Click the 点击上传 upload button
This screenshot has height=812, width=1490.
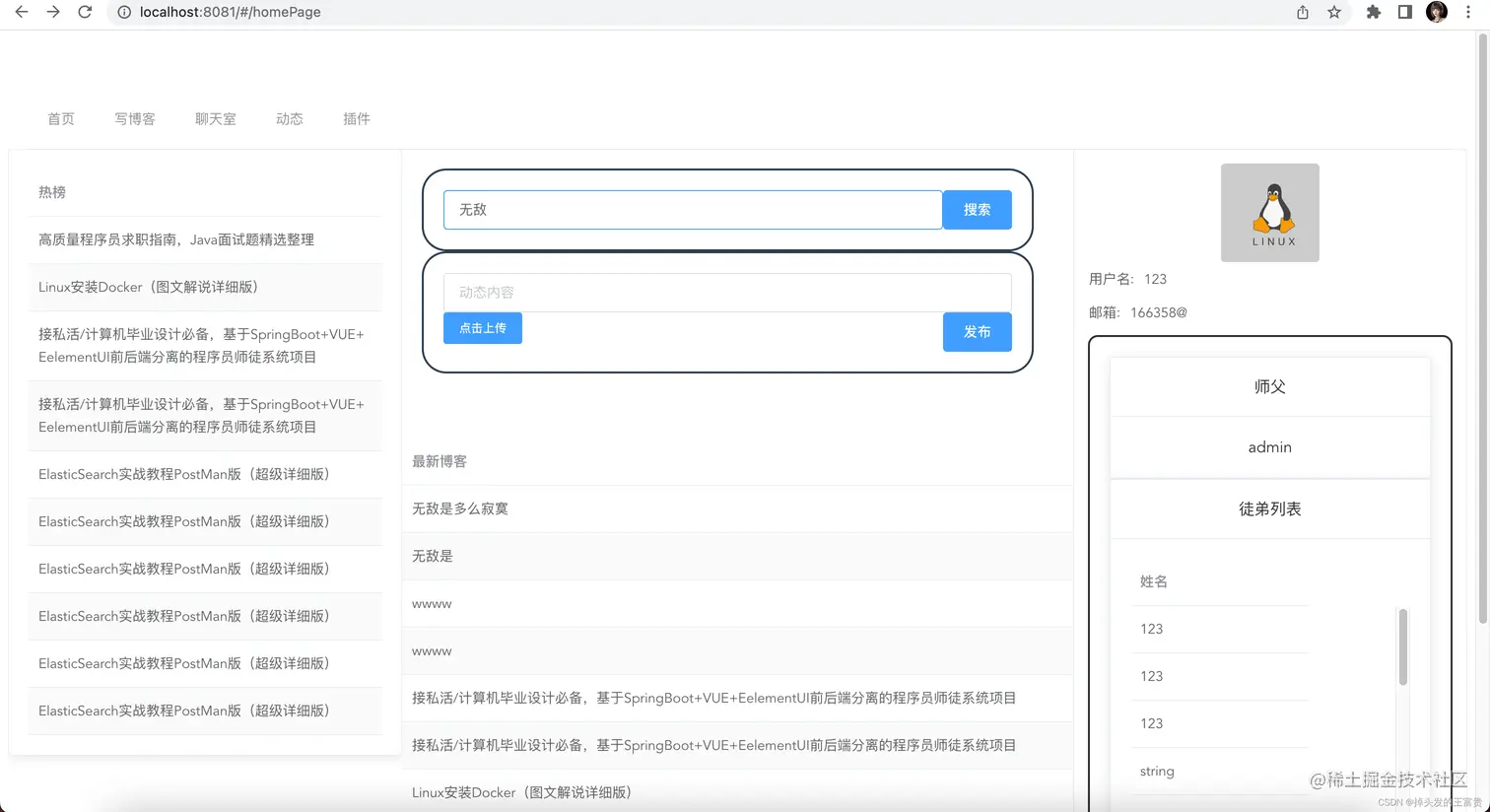point(482,328)
